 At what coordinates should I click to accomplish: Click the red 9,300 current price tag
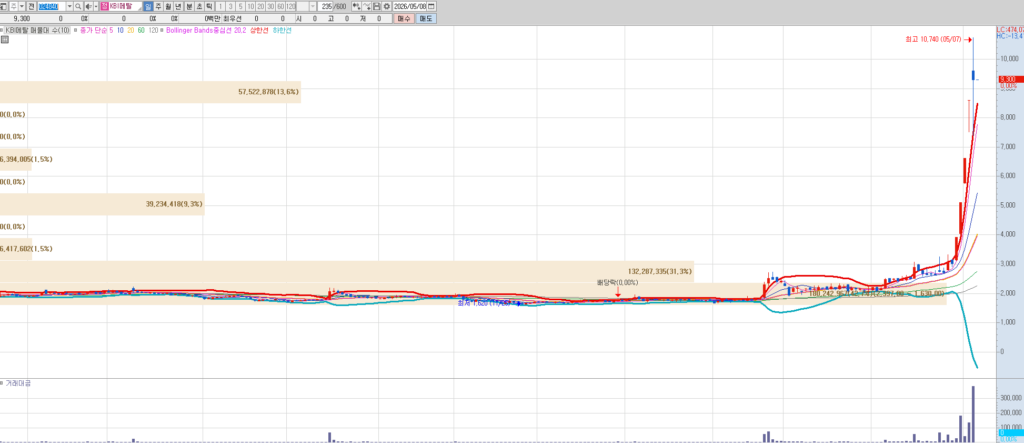point(1011,79)
